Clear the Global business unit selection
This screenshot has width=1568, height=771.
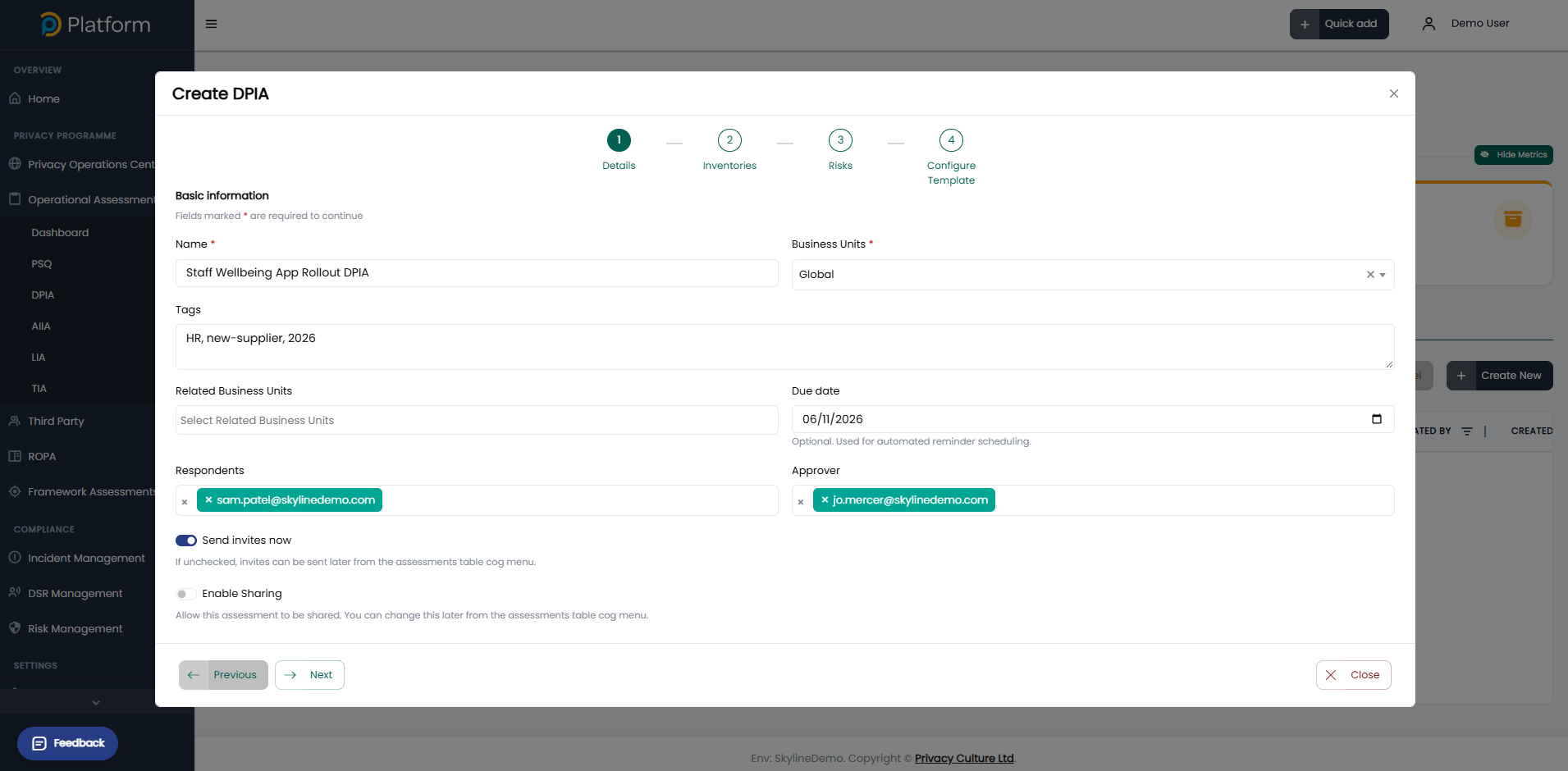click(1369, 275)
